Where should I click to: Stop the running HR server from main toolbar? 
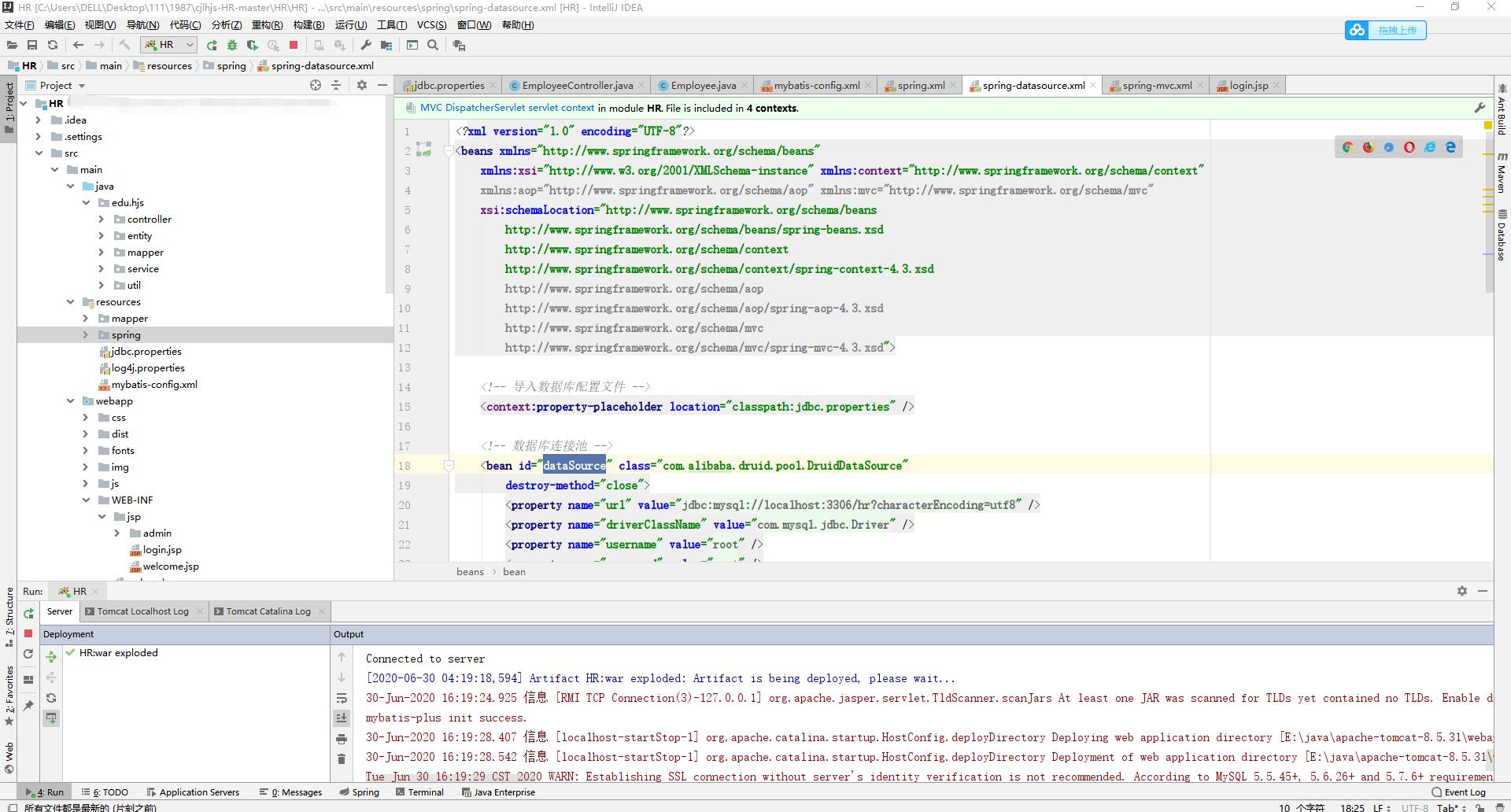(294, 46)
